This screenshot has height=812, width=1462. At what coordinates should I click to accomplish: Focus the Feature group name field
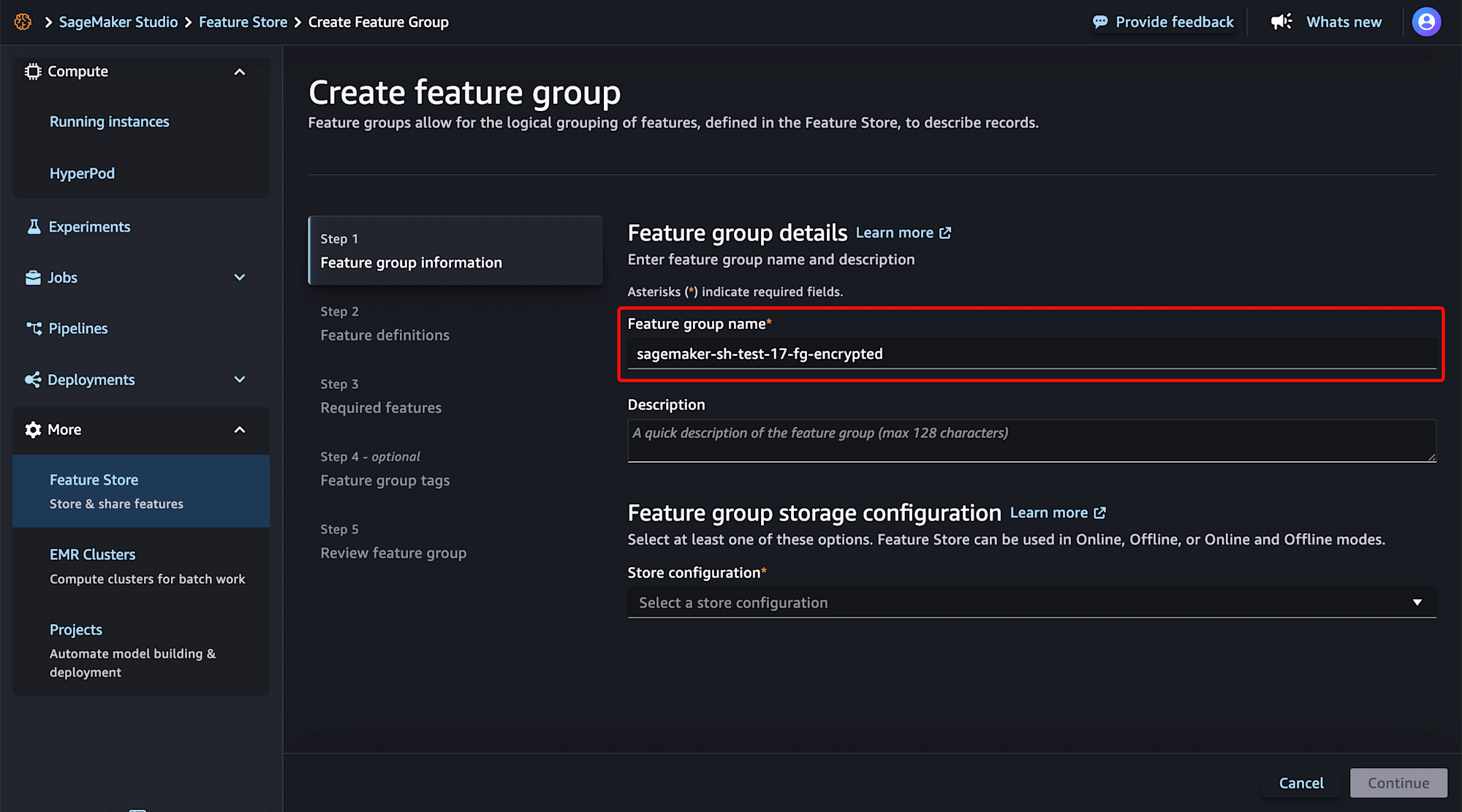[x=1031, y=354]
